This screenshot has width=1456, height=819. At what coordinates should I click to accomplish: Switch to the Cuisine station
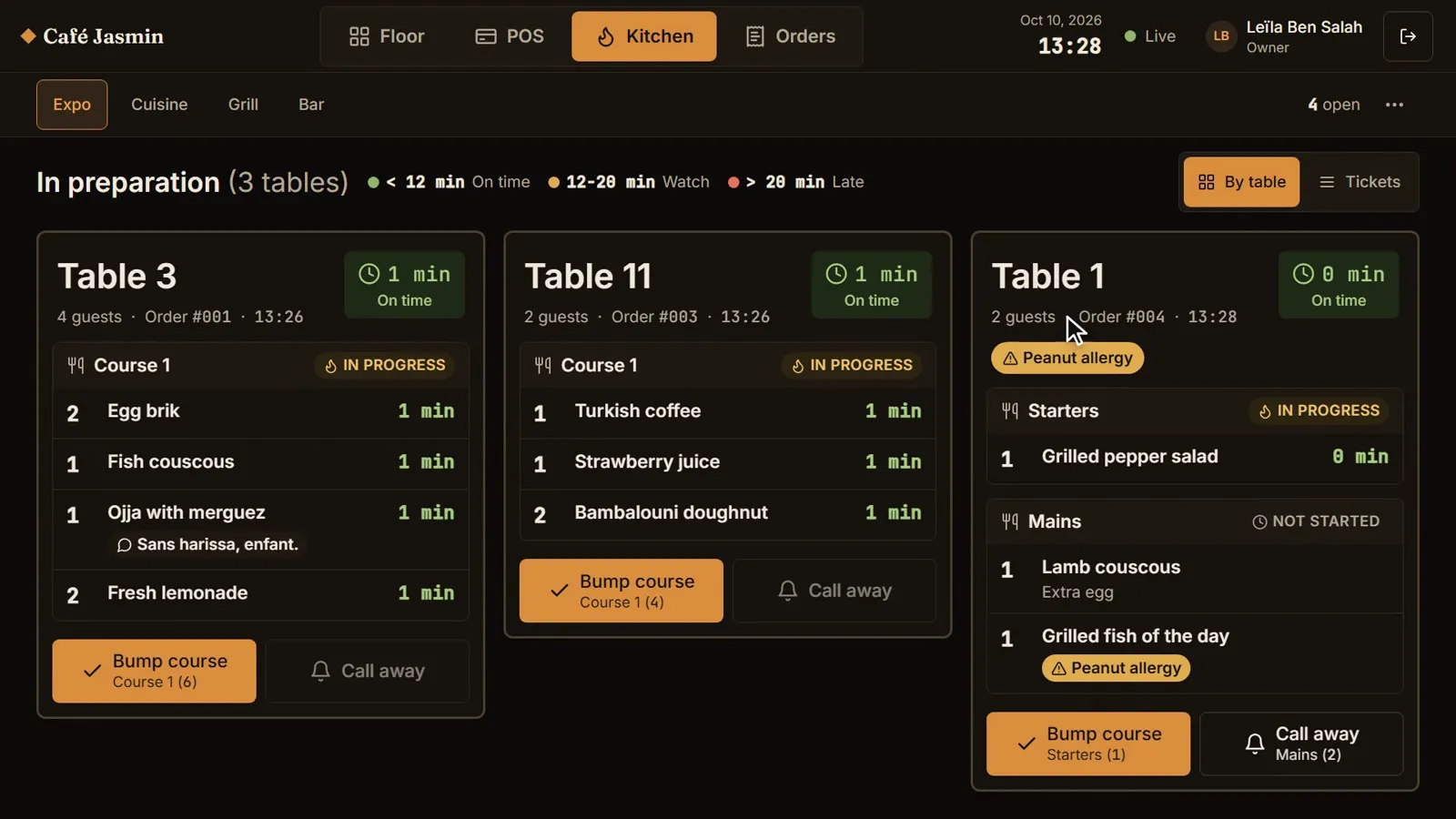159,105
